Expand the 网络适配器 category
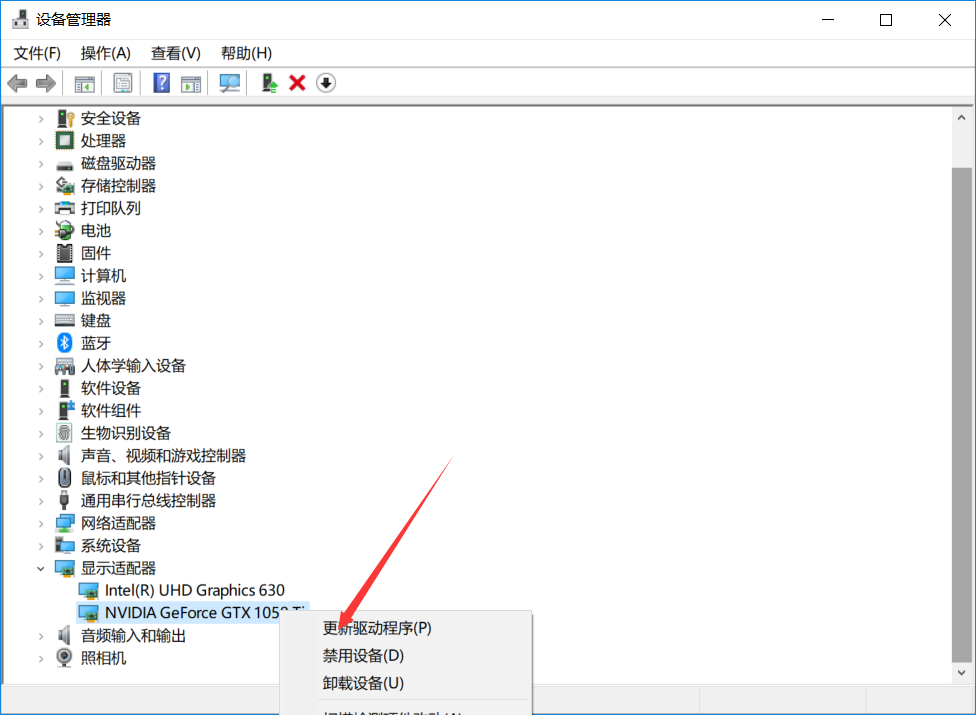 coord(41,522)
